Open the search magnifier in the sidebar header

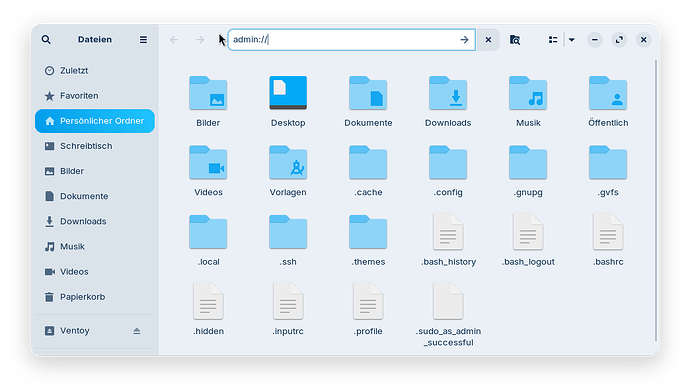tap(46, 40)
